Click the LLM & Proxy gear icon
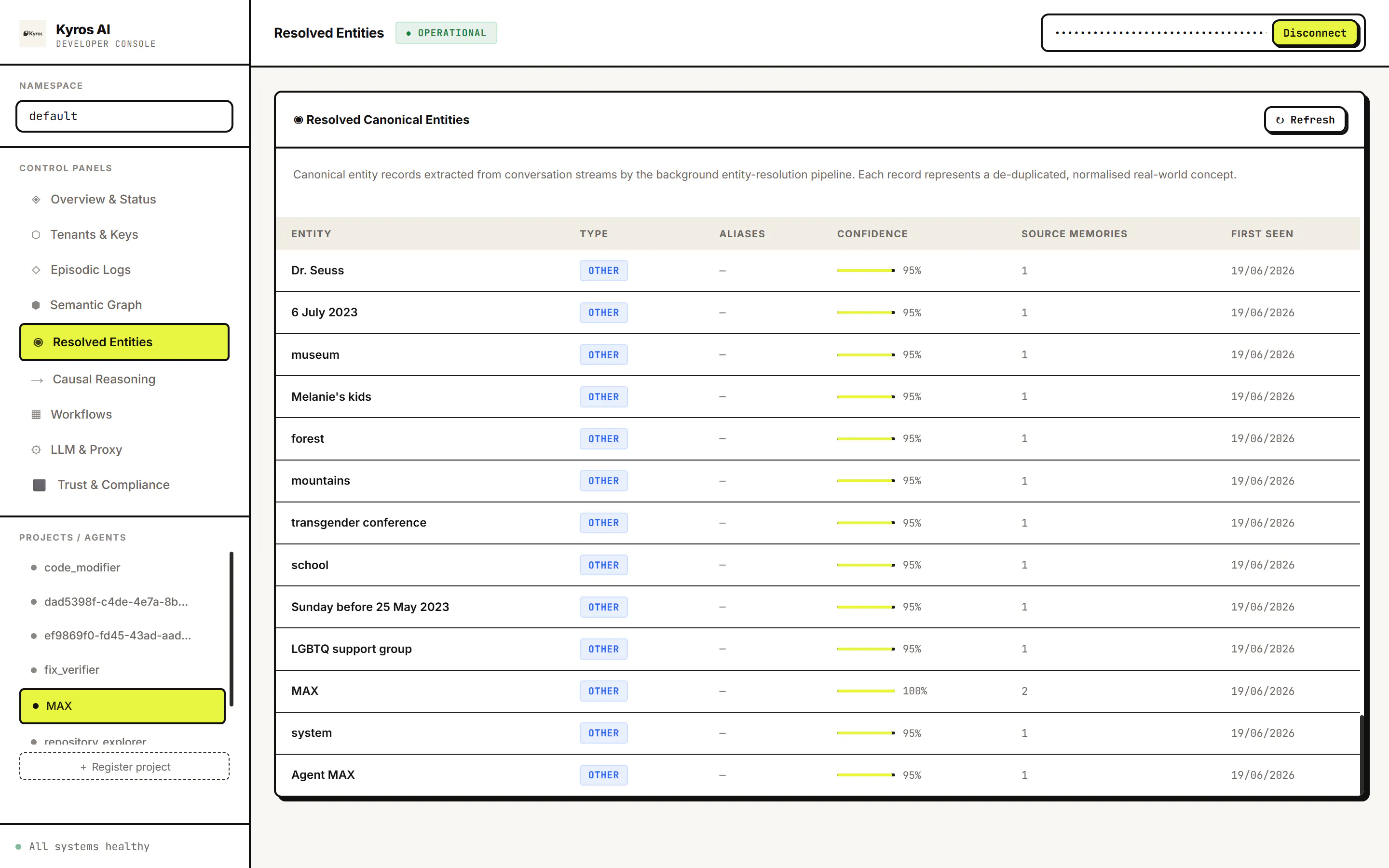Screen dimensions: 1389x868 [36, 450]
